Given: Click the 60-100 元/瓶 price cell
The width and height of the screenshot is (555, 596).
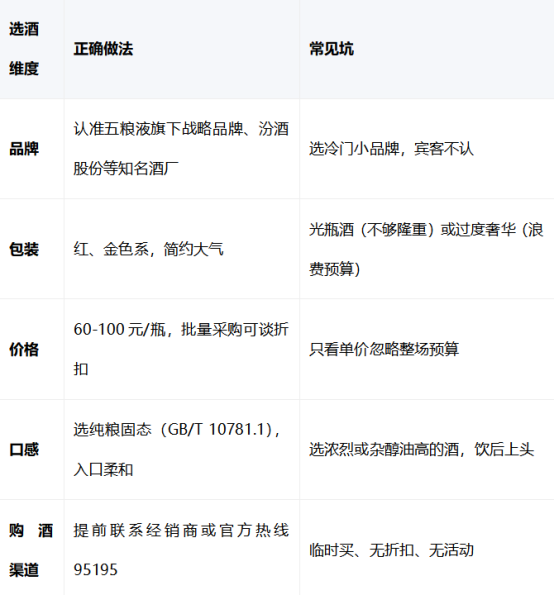Looking at the screenshot, I should [x=181, y=349].
